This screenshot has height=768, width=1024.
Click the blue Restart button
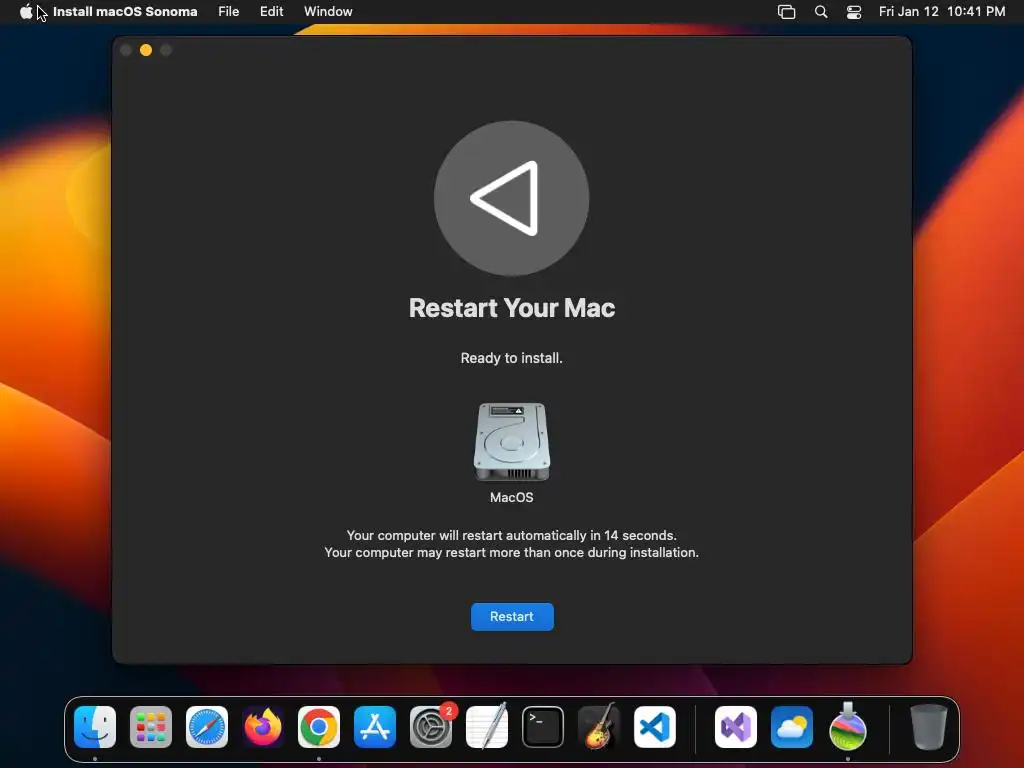tap(512, 616)
